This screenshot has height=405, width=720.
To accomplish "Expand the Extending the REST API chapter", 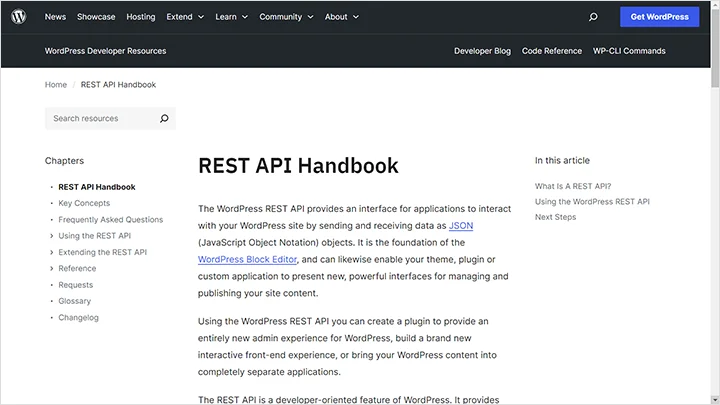I will (x=51, y=252).
